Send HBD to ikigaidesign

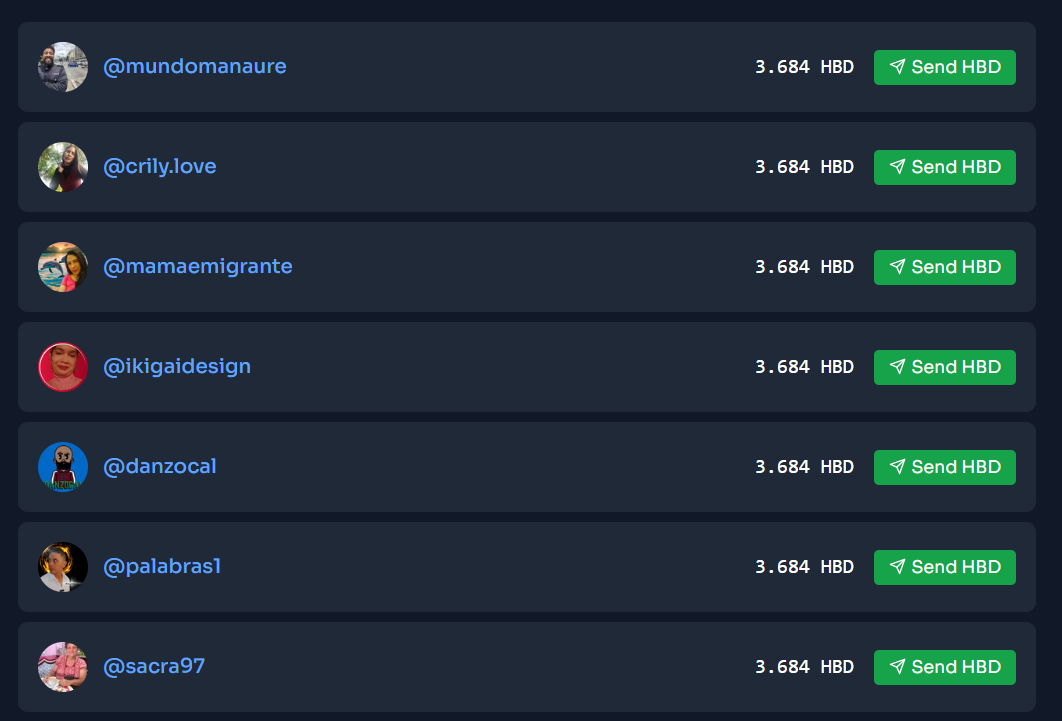tap(944, 367)
